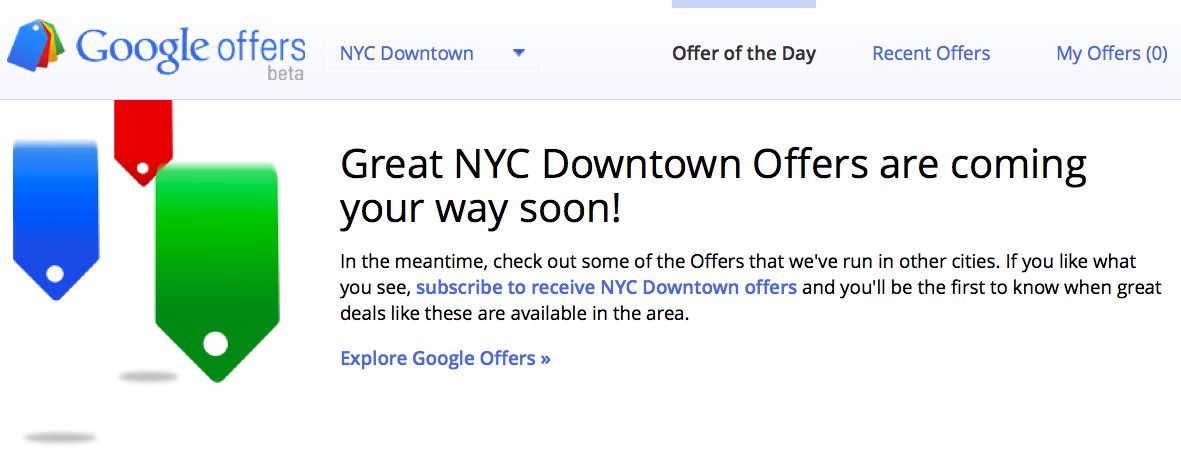Click the white hole in the red tag

[x=142, y=168]
